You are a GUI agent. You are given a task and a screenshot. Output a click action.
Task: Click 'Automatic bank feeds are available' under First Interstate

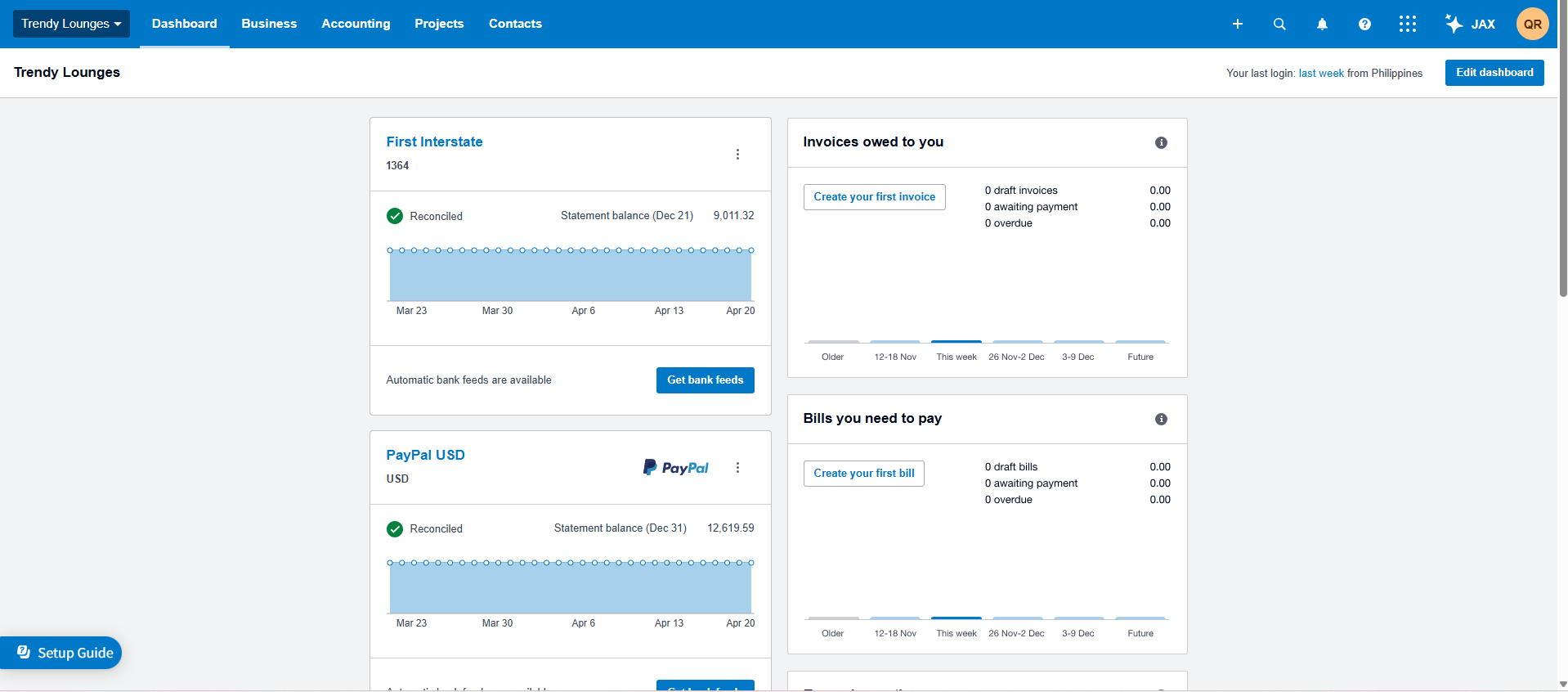[469, 380]
